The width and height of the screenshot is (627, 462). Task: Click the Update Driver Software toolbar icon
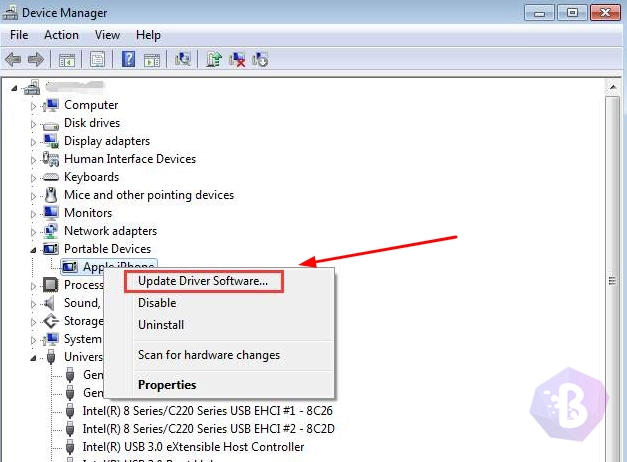pyautogui.click(x=214, y=59)
